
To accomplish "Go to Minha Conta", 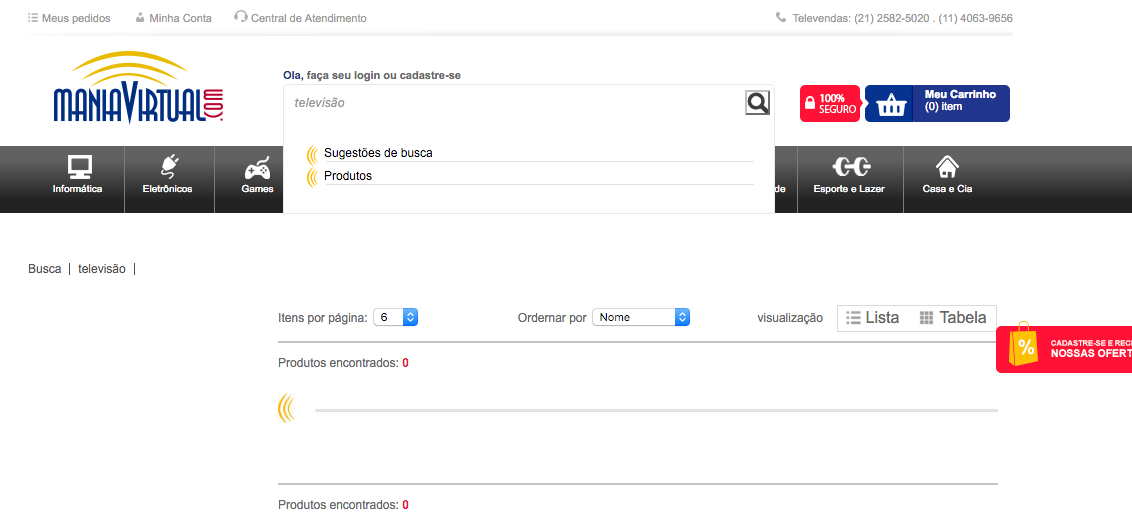I will 173,18.
